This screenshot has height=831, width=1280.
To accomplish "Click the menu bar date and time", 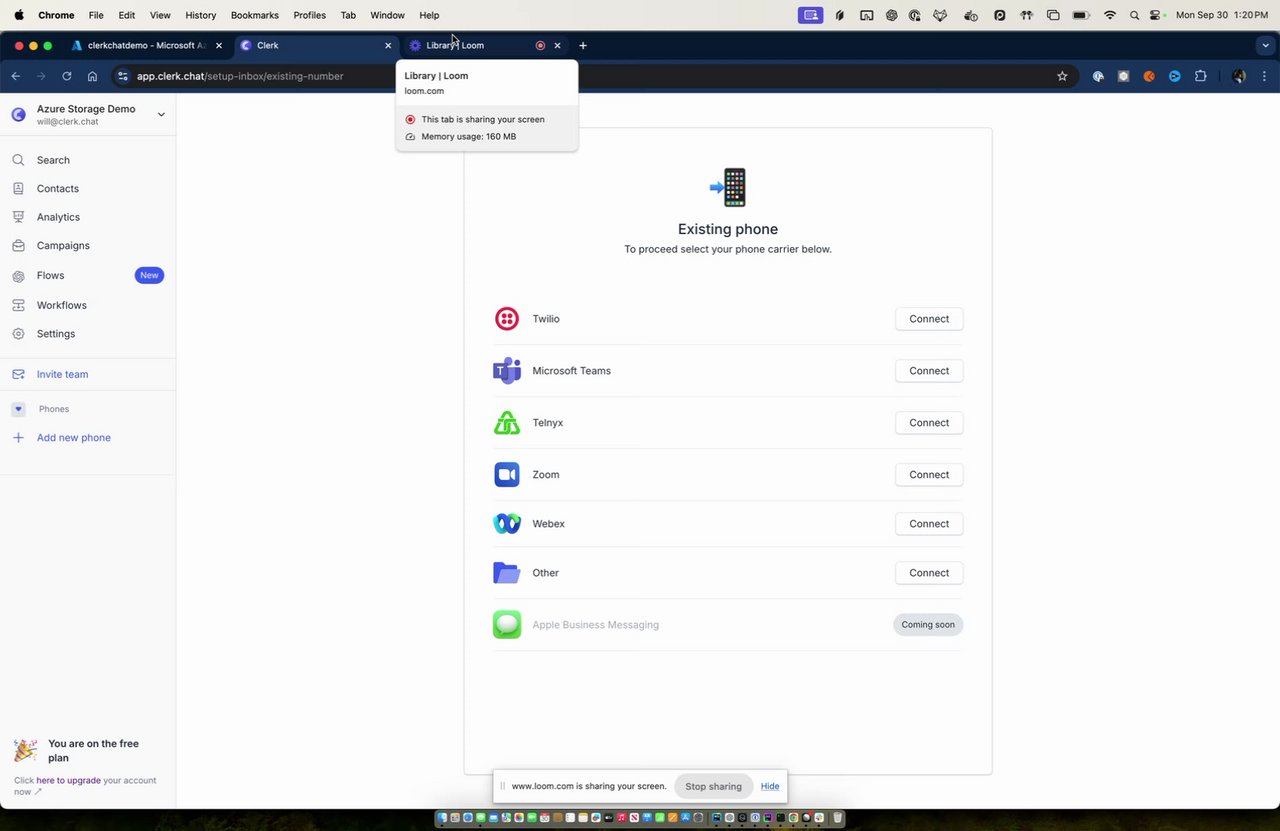I will [x=1222, y=15].
